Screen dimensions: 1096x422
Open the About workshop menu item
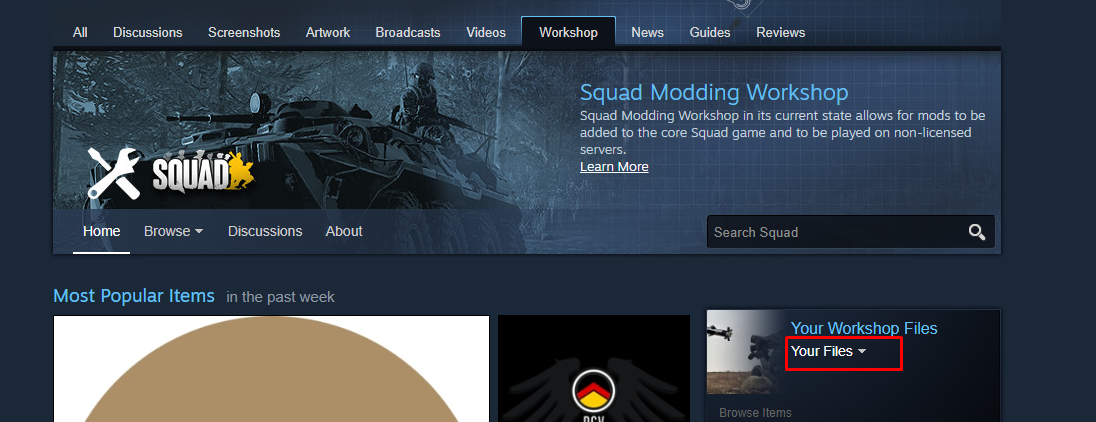click(344, 231)
